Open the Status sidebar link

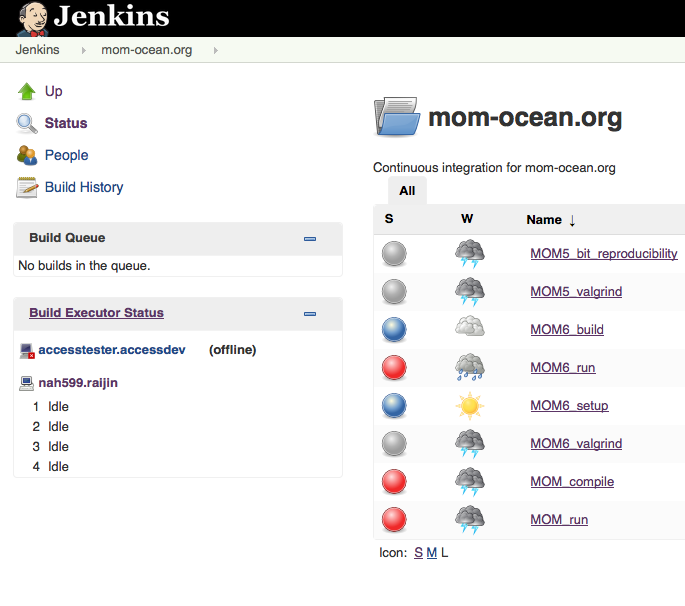click(66, 123)
